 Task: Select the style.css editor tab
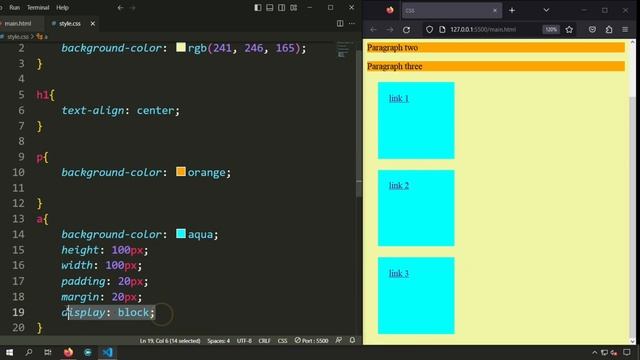(69, 24)
